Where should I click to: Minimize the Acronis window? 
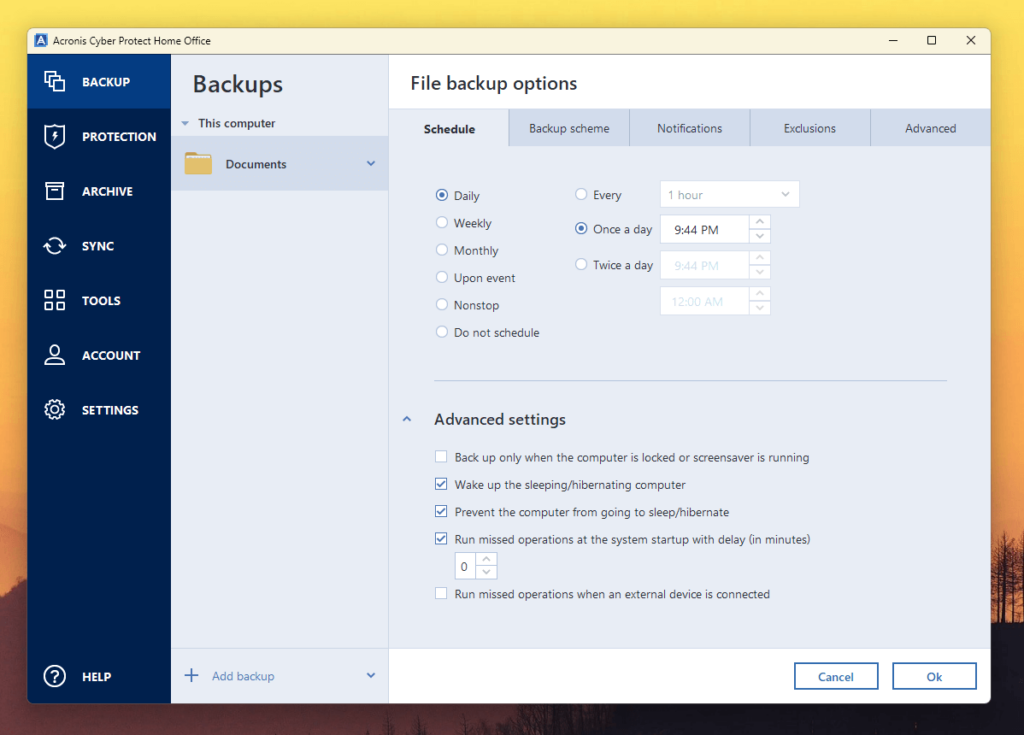coord(893,41)
